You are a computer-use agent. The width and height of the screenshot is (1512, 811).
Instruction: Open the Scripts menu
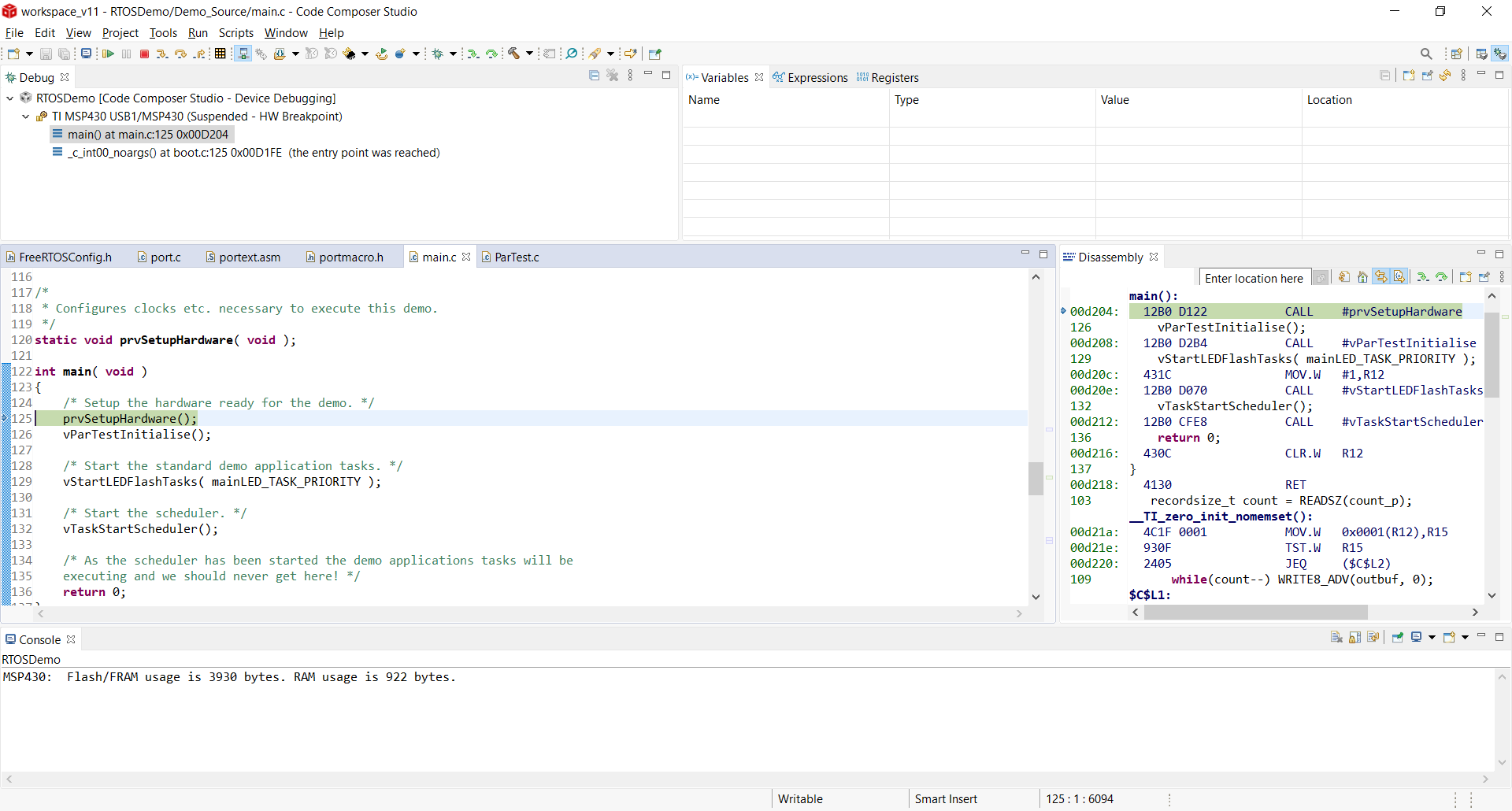[x=235, y=33]
